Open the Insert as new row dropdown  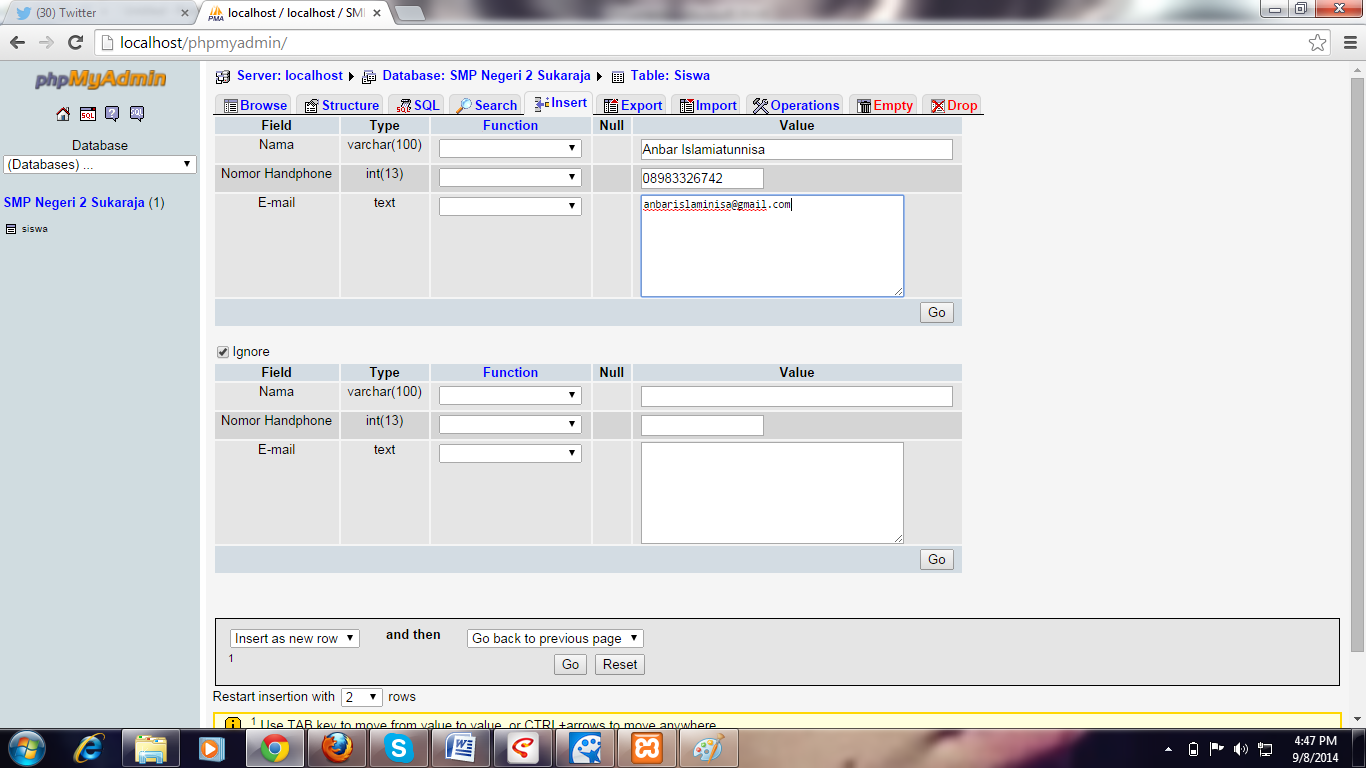(x=293, y=638)
